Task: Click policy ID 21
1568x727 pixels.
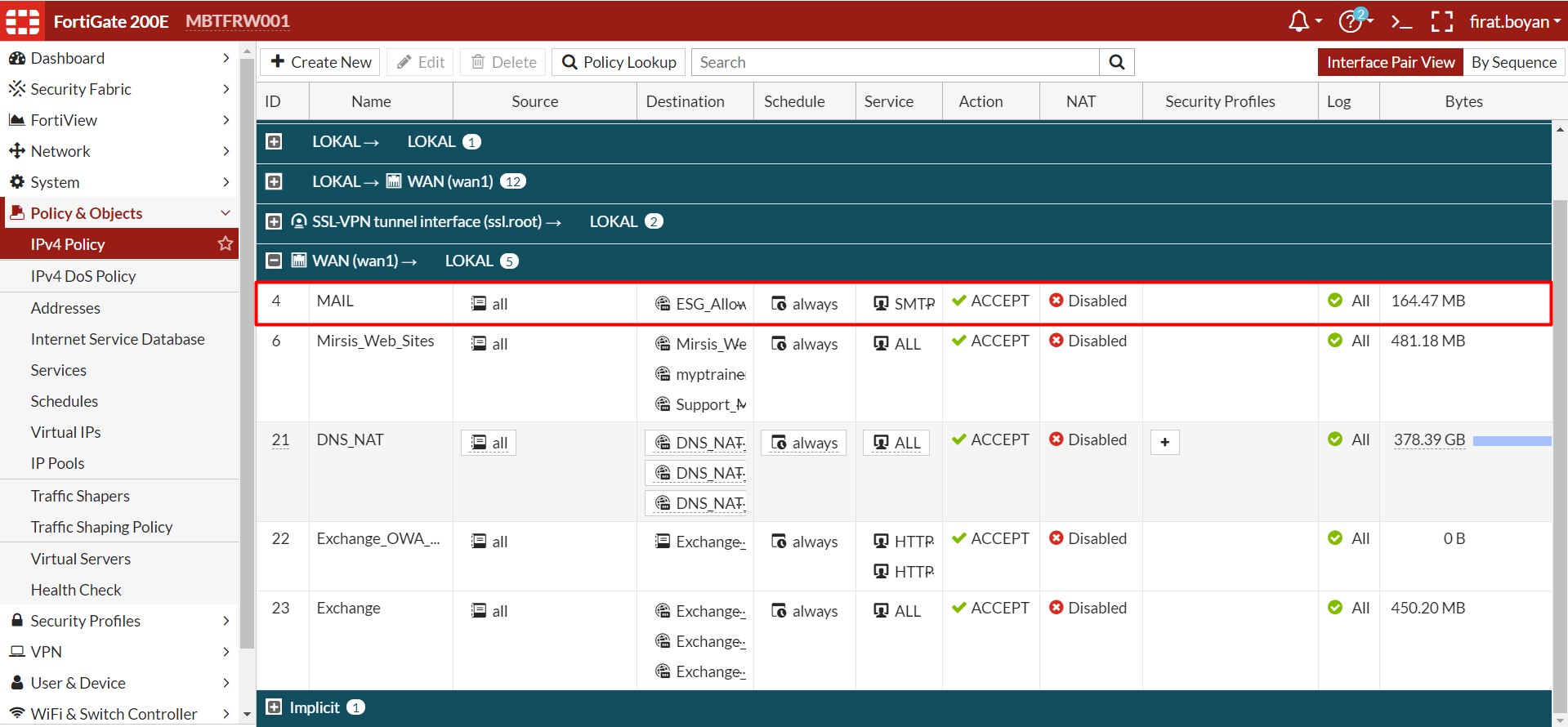Action: click(x=280, y=439)
